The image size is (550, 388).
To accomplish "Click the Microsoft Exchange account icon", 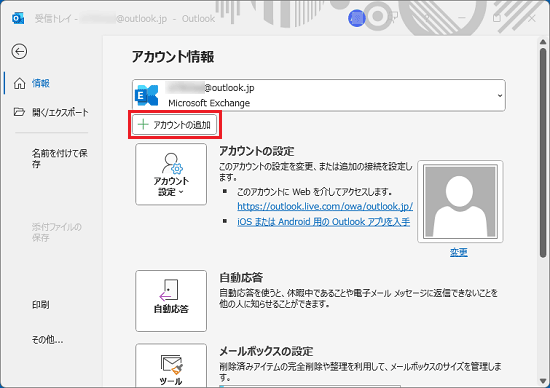I will (147, 95).
